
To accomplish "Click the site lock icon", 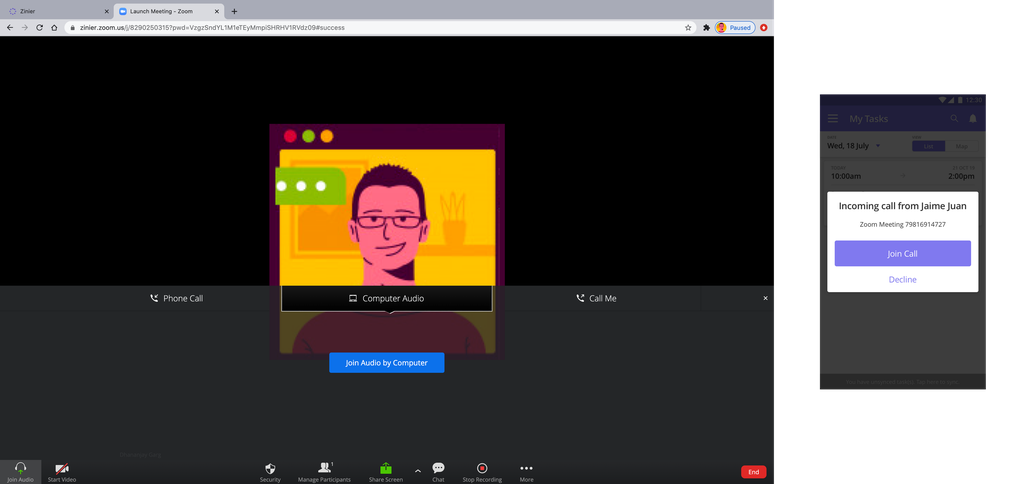I will (72, 28).
